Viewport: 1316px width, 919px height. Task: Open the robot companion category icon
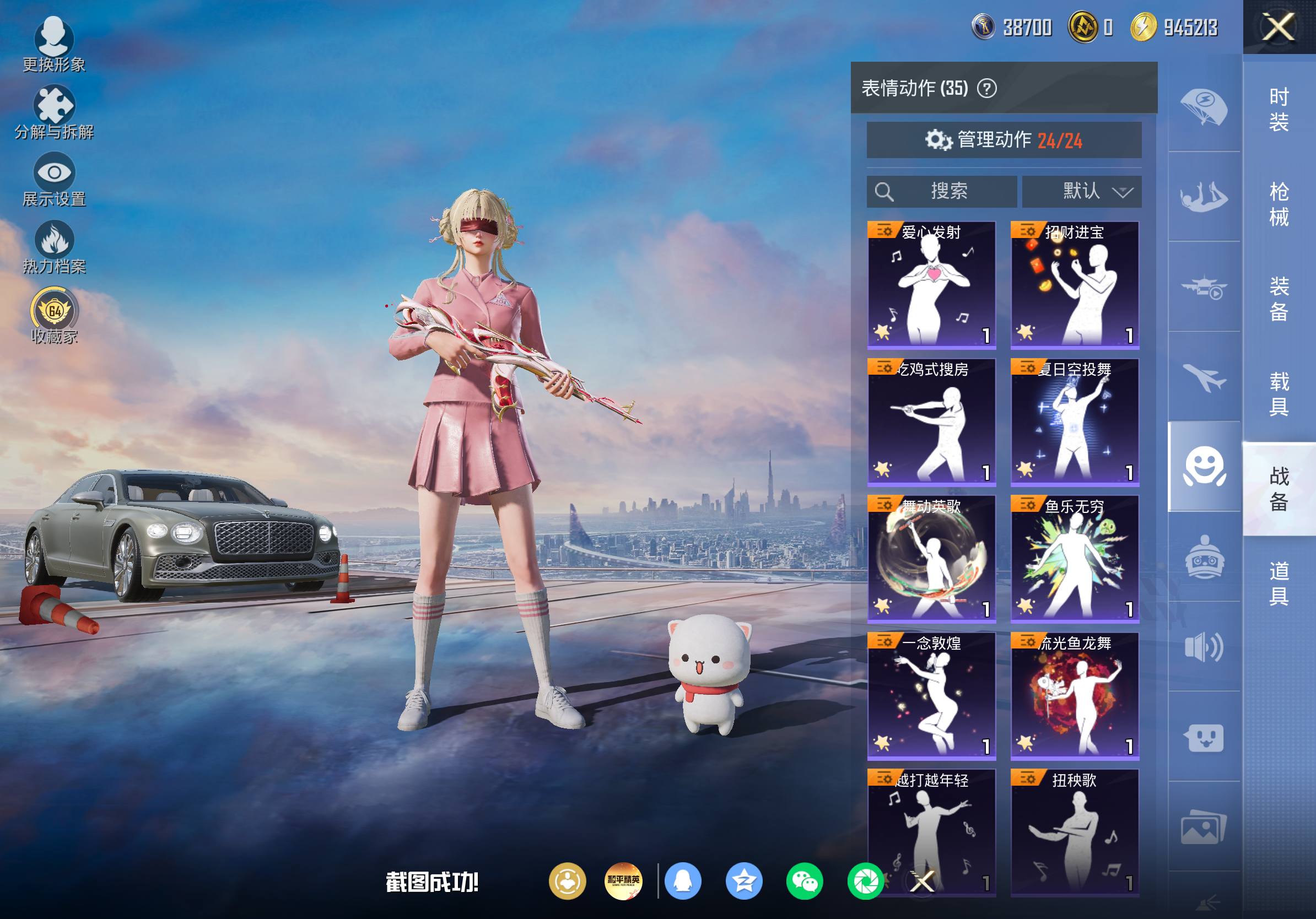1204,557
